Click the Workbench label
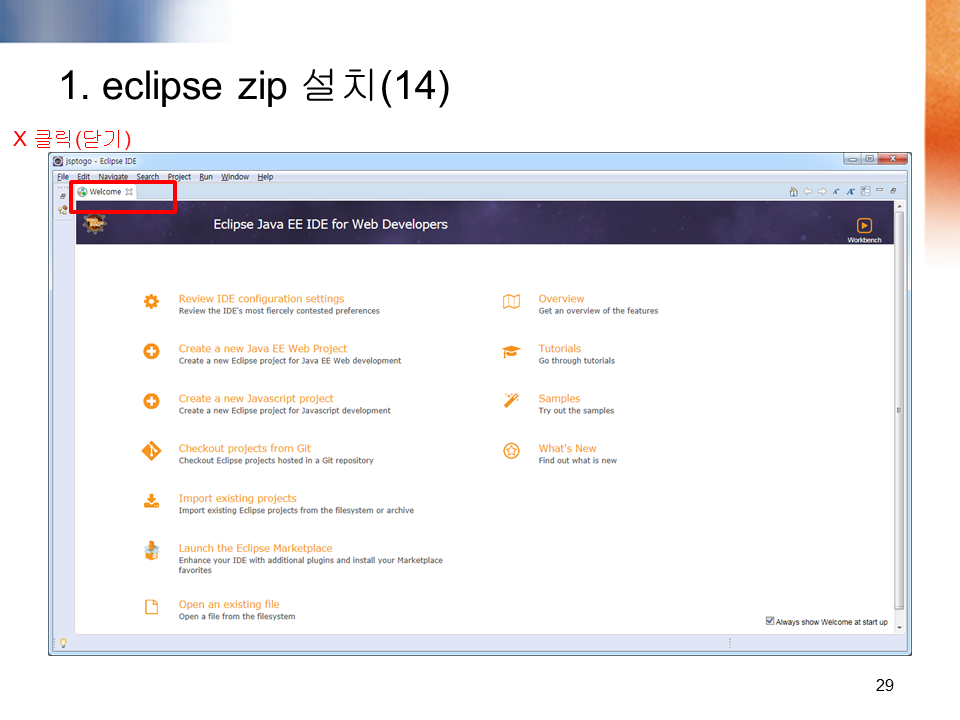The image size is (960, 720). (x=864, y=240)
